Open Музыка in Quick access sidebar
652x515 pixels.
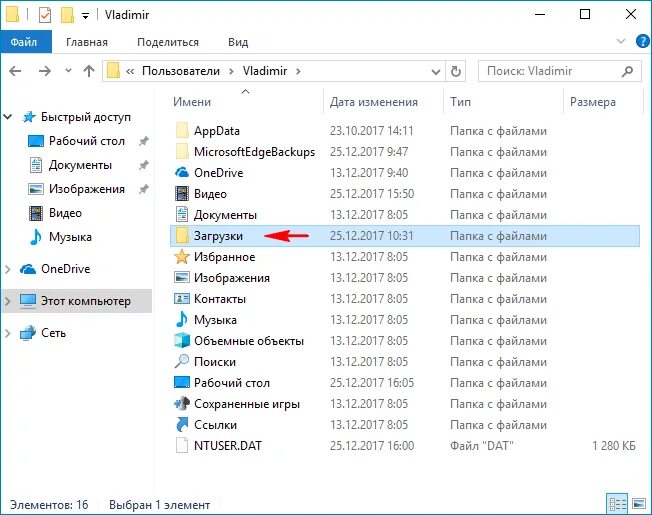tap(70, 237)
